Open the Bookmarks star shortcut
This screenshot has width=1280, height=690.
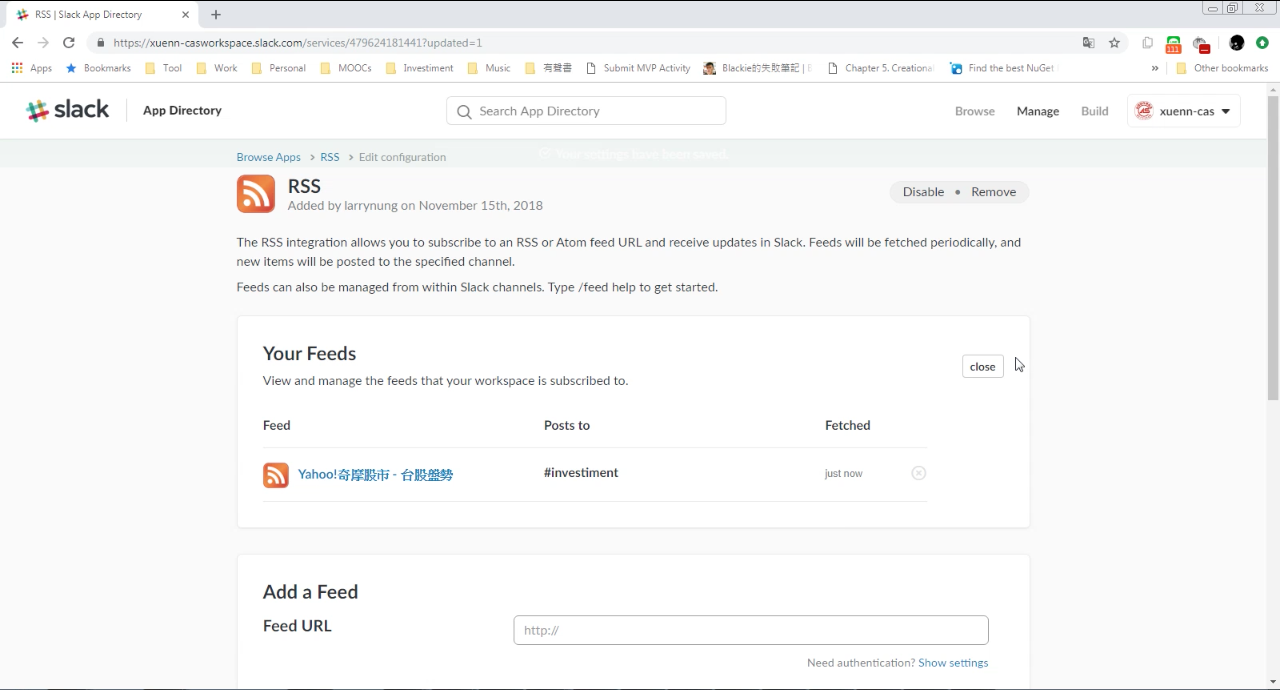(98, 68)
